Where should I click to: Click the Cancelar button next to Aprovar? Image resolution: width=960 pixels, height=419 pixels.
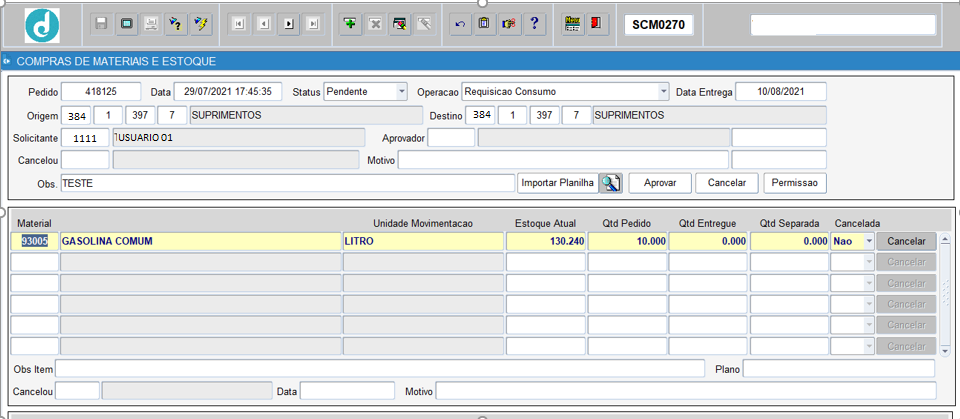(727, 183)
